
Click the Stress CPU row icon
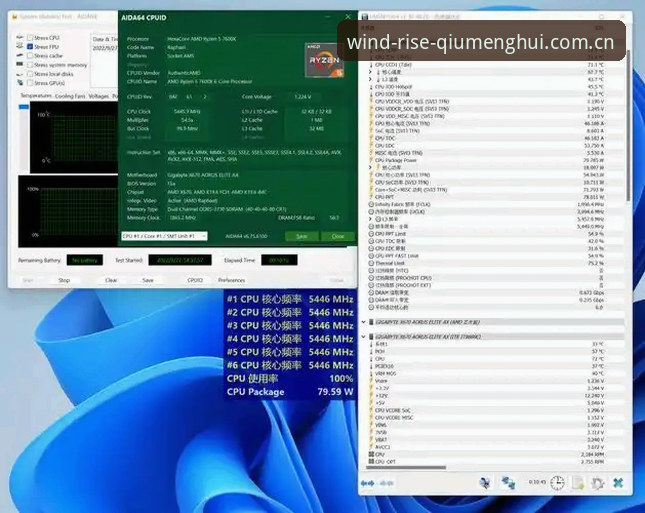point(20,37)
